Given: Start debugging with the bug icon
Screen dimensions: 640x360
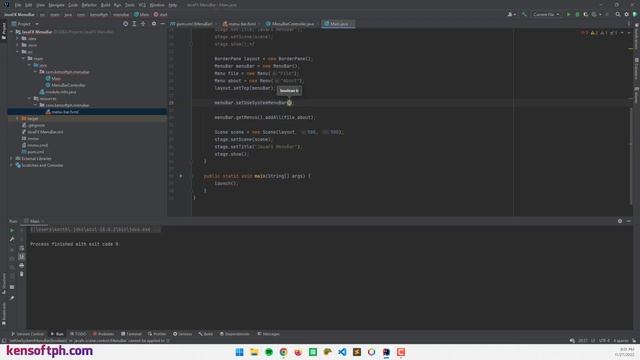Looking at the screenshot, I should [577, 14].
